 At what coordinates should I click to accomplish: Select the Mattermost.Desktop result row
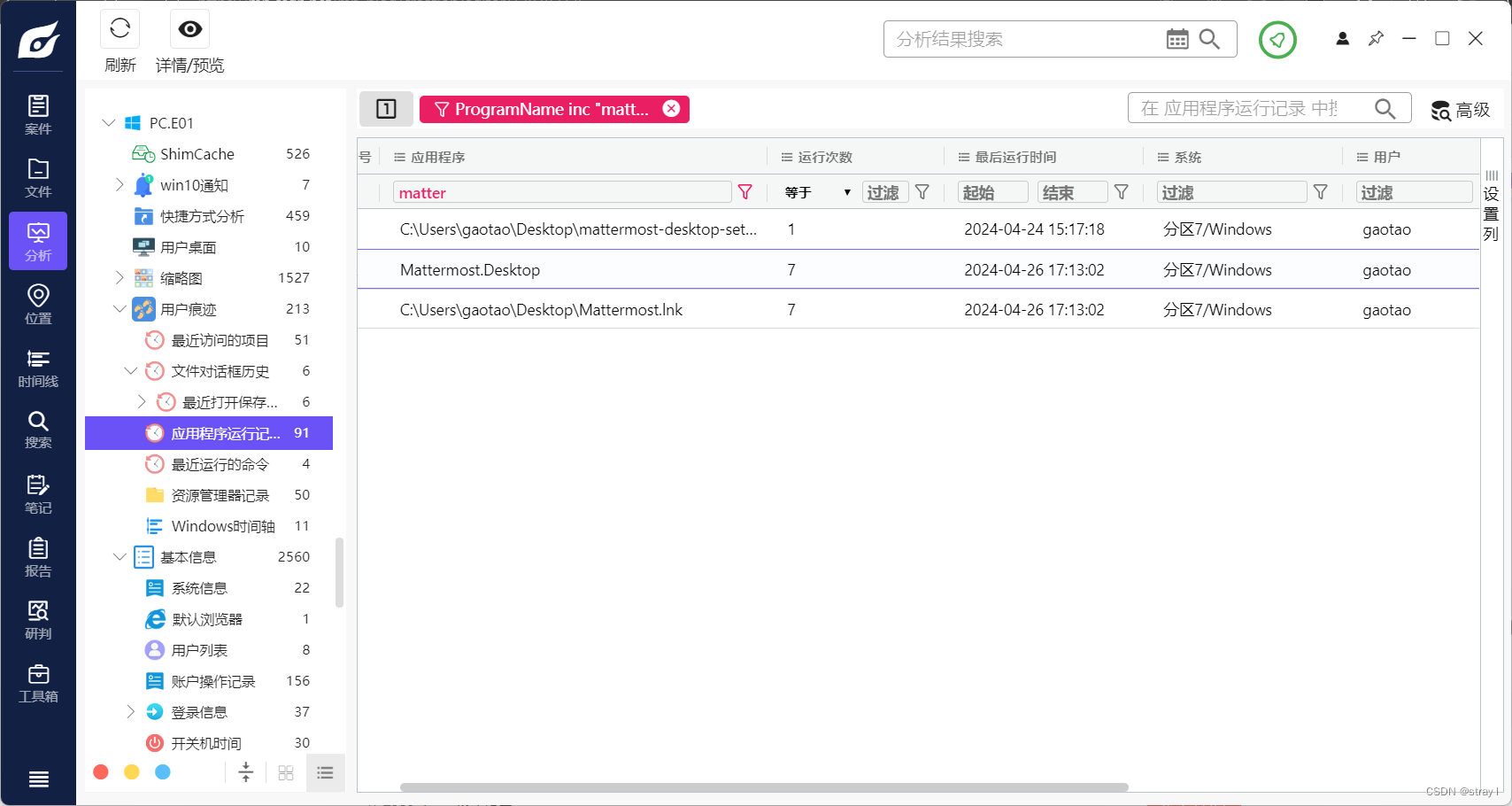pos(918,269)
